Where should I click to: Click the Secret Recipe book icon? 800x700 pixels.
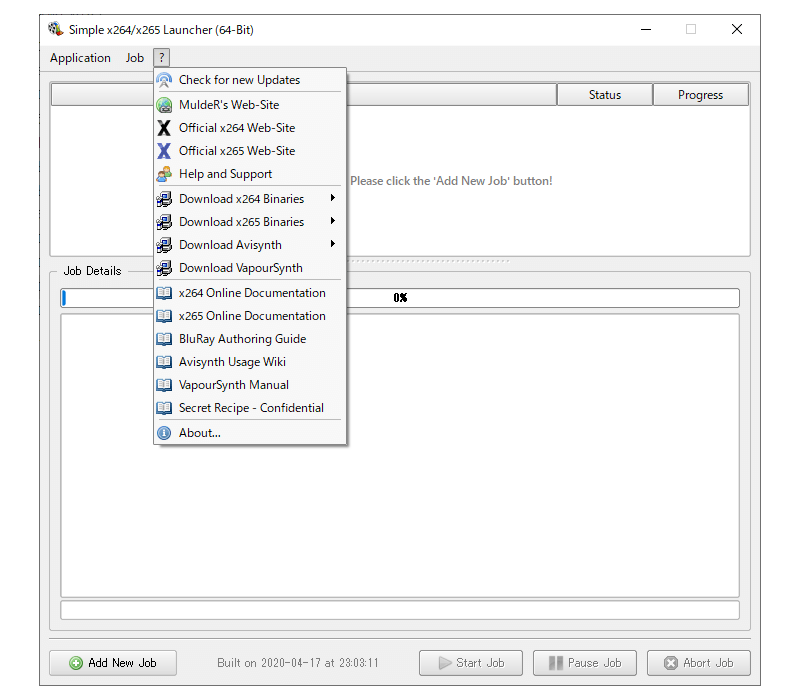tap(164, 408)
